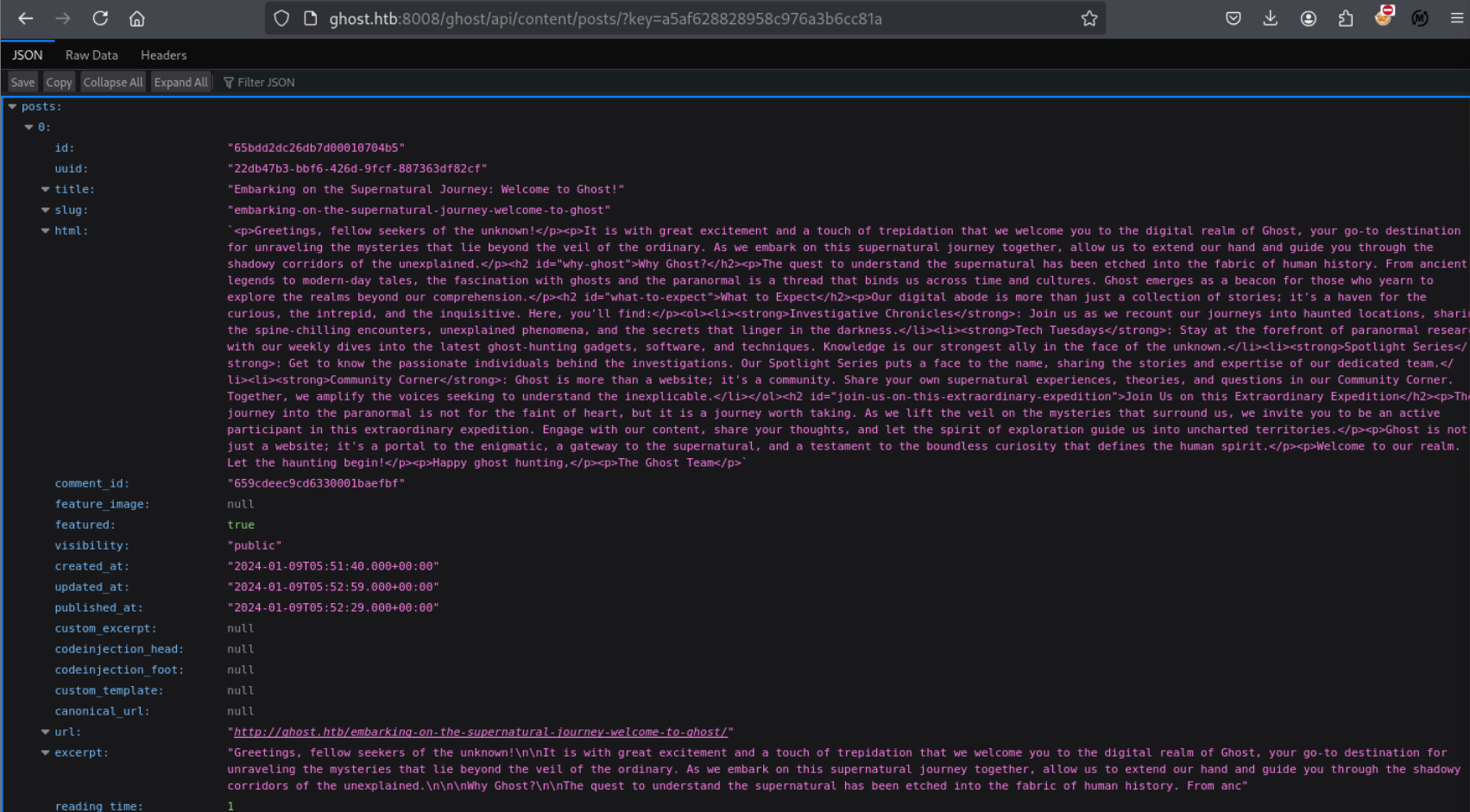The width and height of the screenshot is (1470, 812).
Task: Collapse the posts root node
Action: (12, 106)
